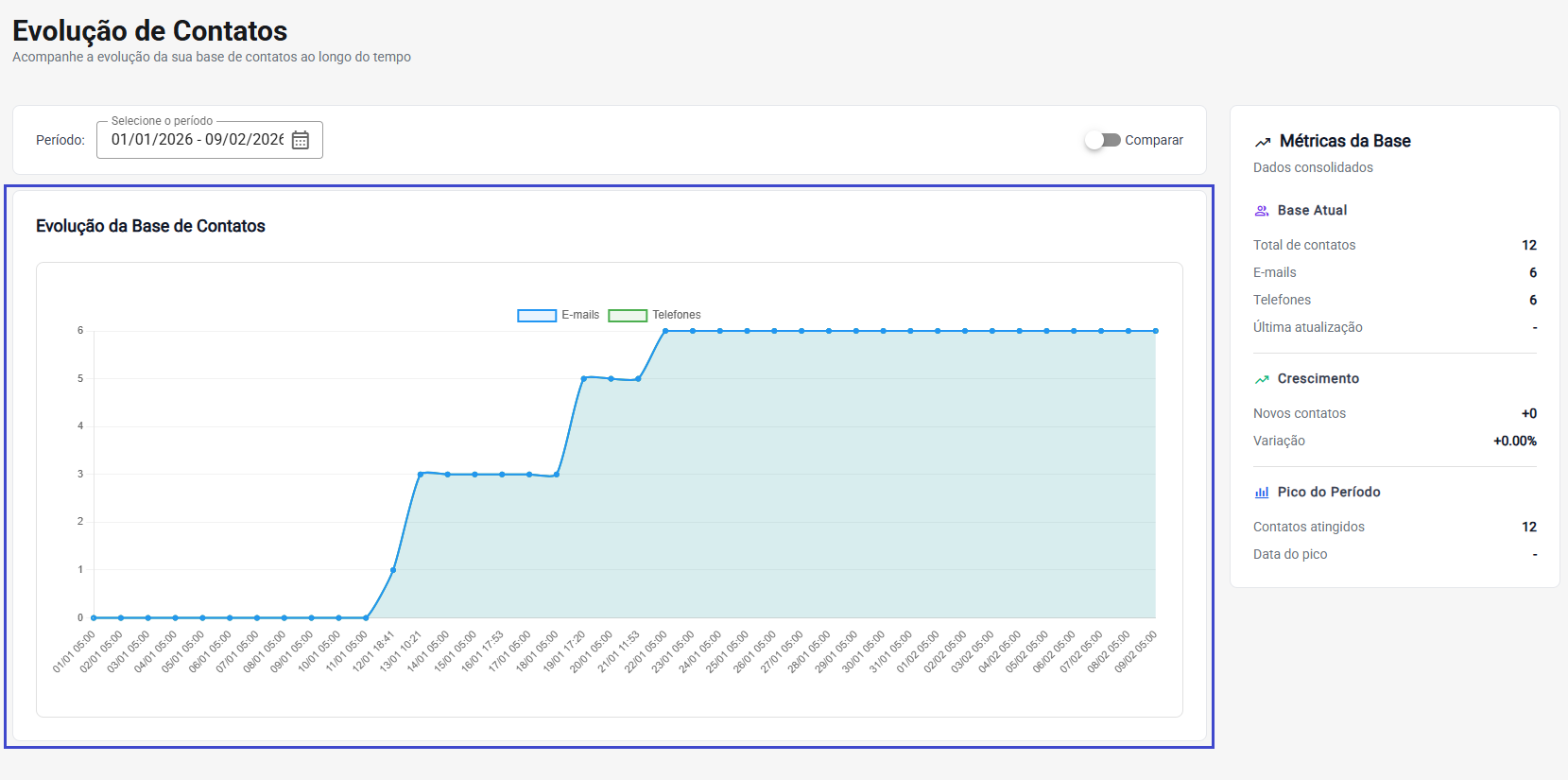Click the Comparar label text
This screenshot has height=780, width=1568.
click(x=1153, y=140)
